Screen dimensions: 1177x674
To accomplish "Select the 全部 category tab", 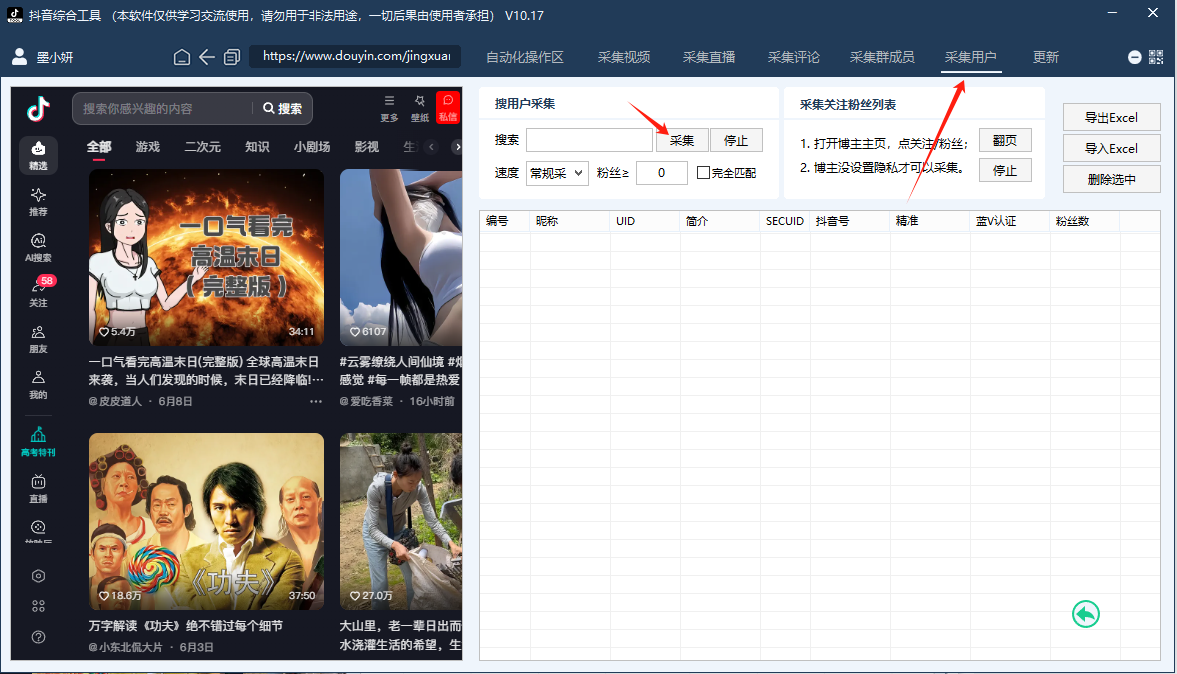I will [98, 147].
